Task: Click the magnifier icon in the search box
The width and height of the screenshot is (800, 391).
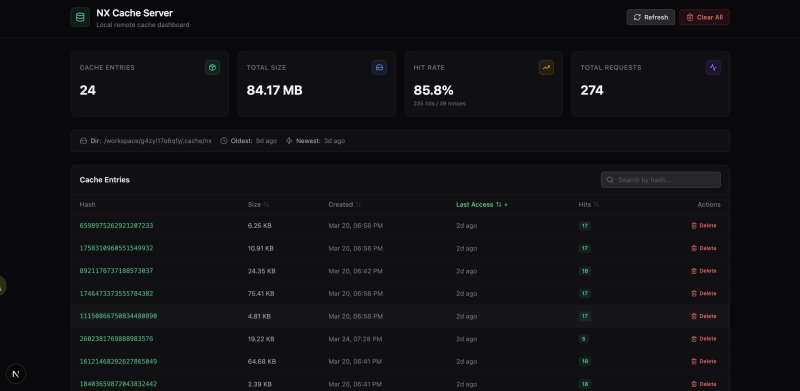Action: [x=610, y=180]
